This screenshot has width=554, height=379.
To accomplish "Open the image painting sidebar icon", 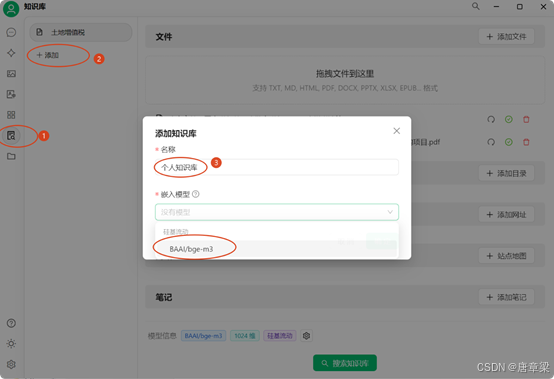I will tap(11, 73).
